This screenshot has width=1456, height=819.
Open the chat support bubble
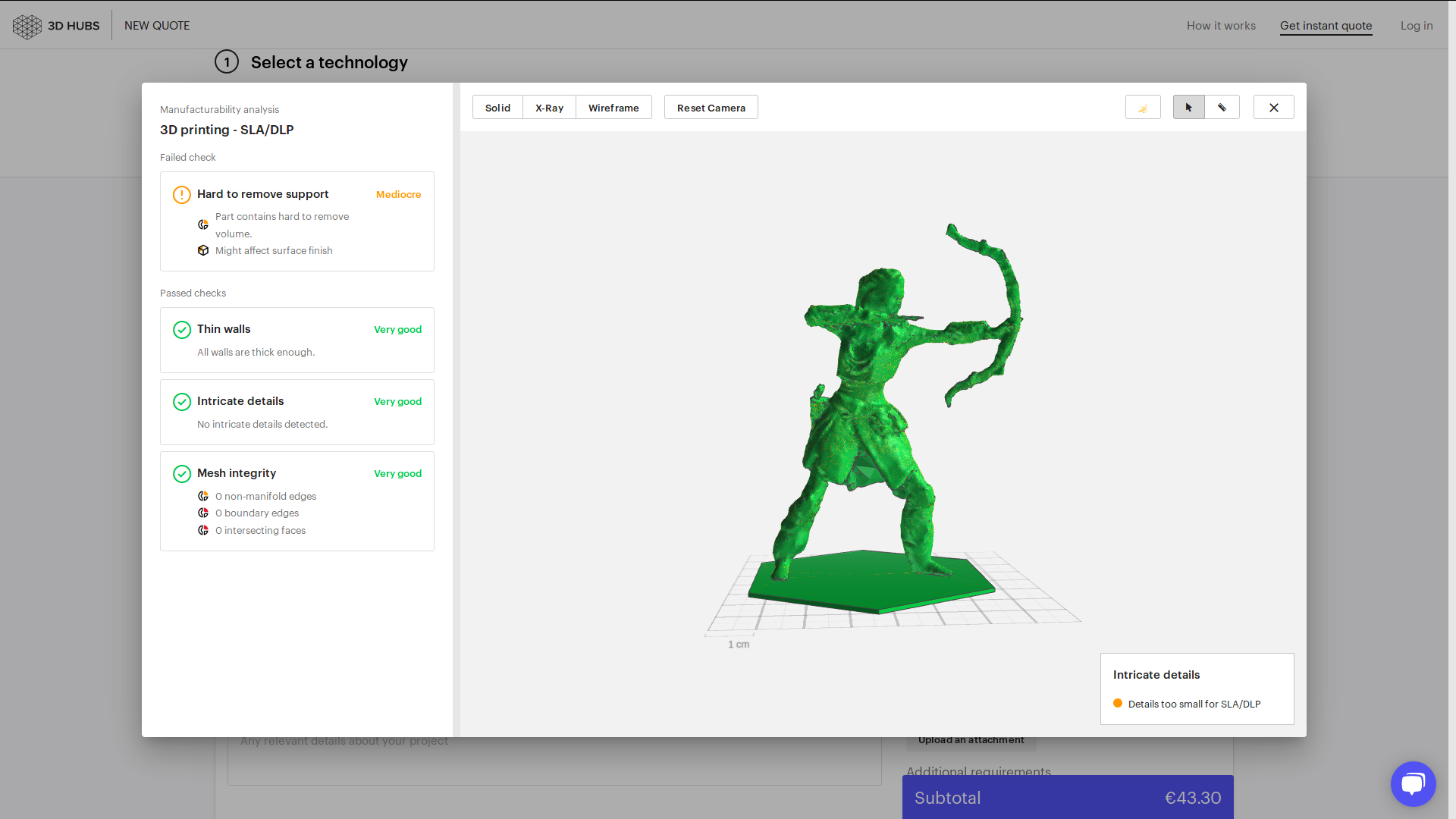click(x=1413, y=783)
